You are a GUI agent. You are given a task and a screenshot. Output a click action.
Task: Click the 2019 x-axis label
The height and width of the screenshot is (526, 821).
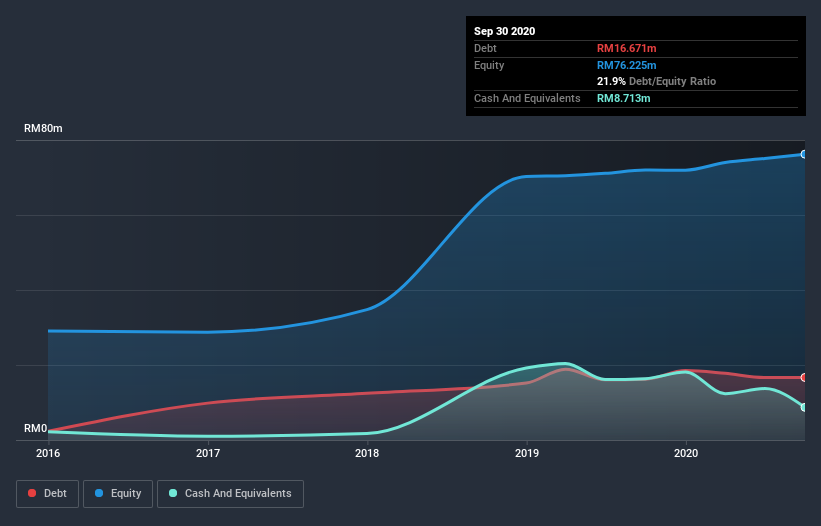[527, 453]
